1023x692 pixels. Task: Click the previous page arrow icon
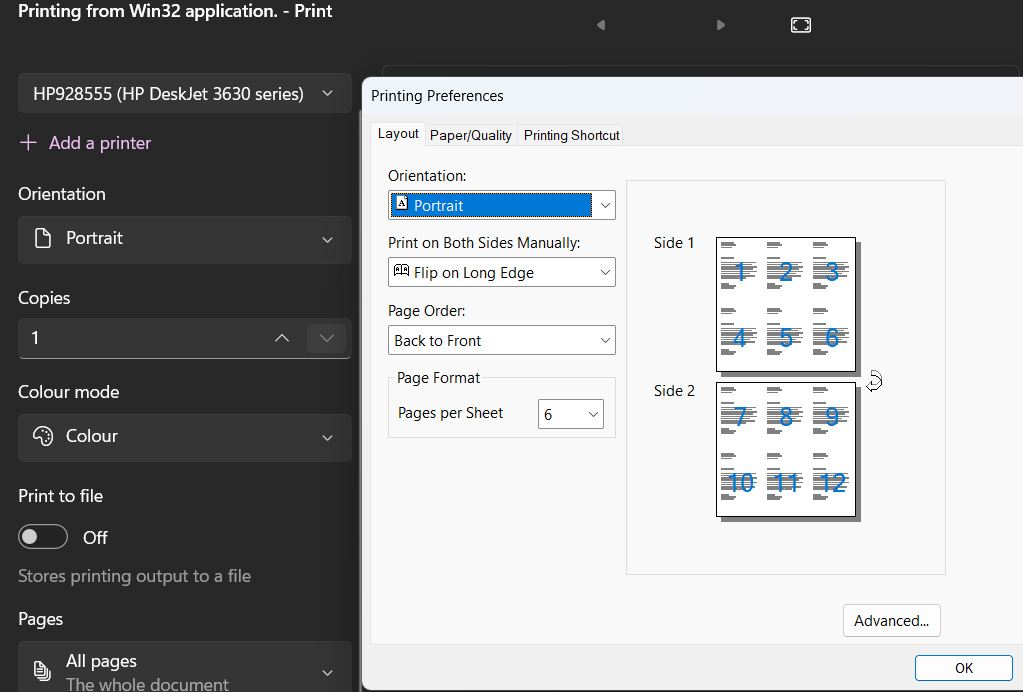[601, 25]
